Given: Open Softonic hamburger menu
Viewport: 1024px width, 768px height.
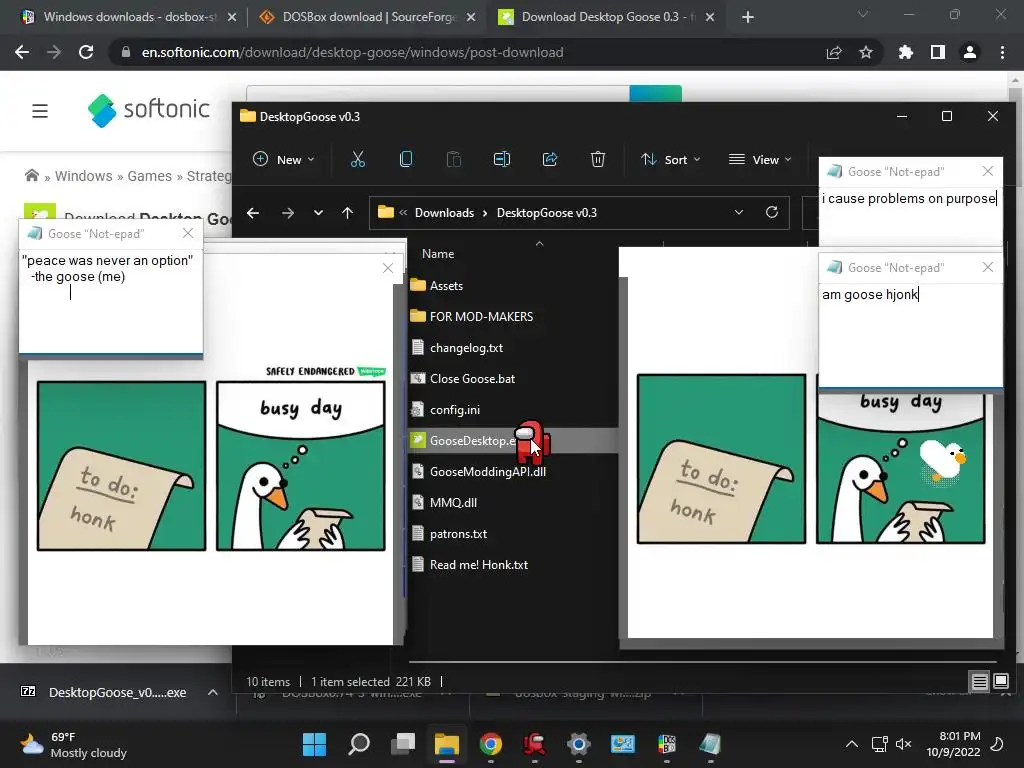Looking at the screenshot, I should click(40, 111).
